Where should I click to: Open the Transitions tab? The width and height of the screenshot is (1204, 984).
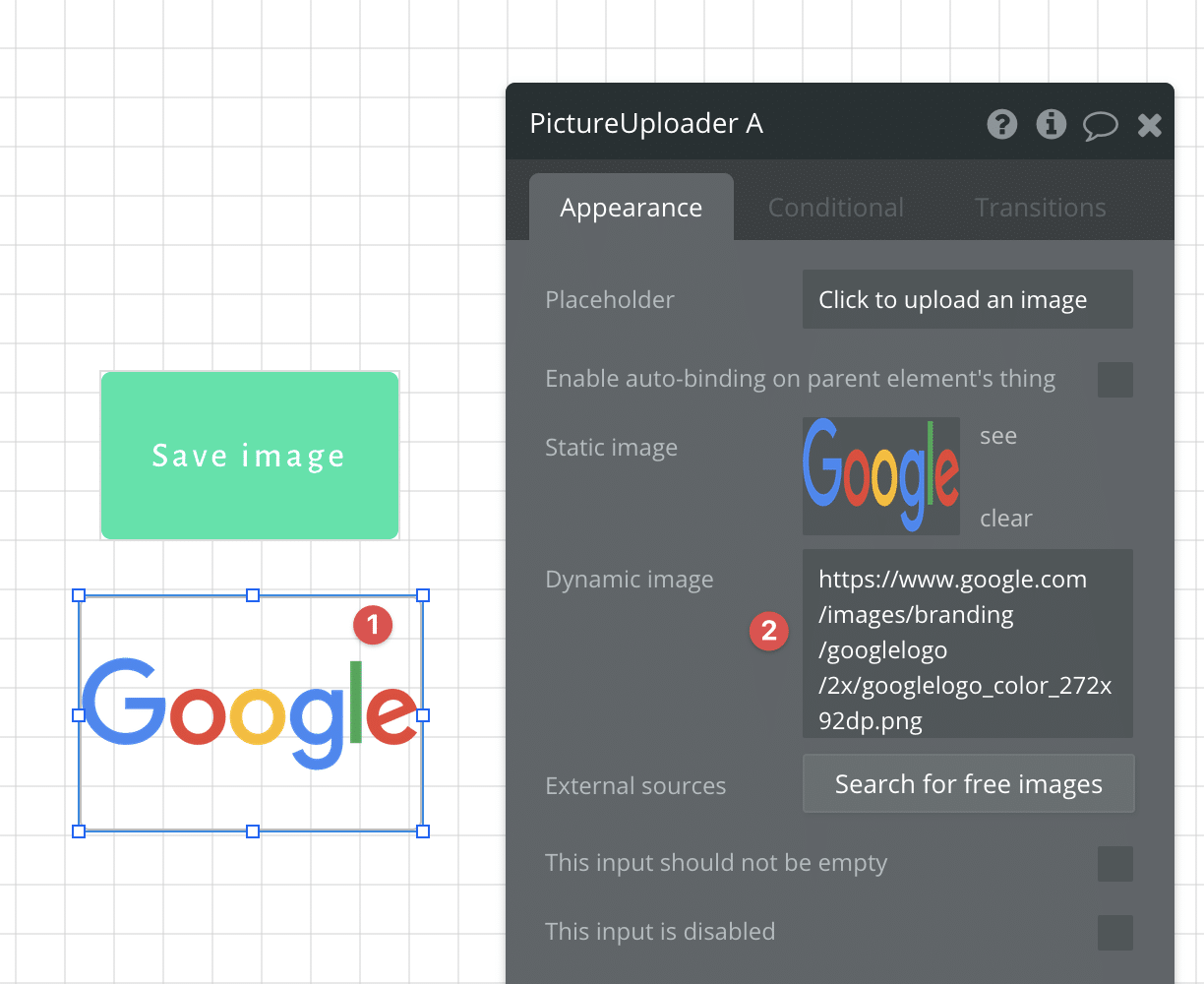(1040, 207)
